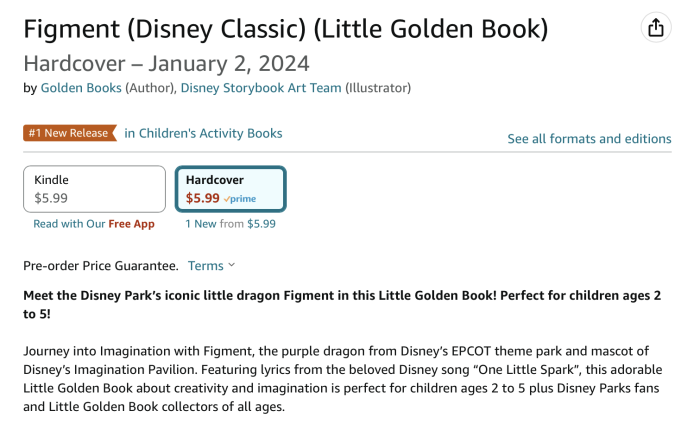Click Read with Our Free App link

[94, 224]
